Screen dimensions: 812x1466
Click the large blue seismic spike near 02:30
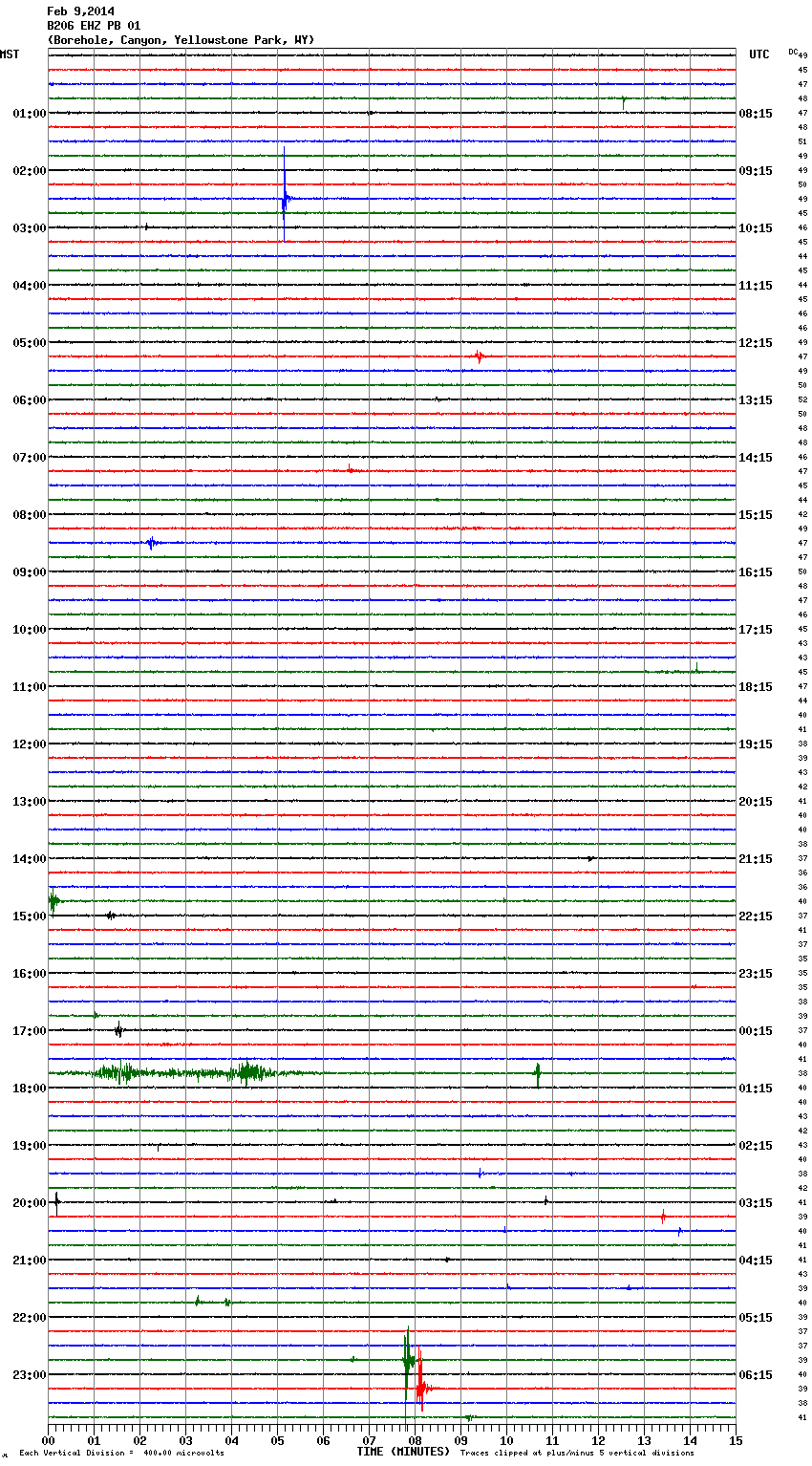click(x=284, y=196)
